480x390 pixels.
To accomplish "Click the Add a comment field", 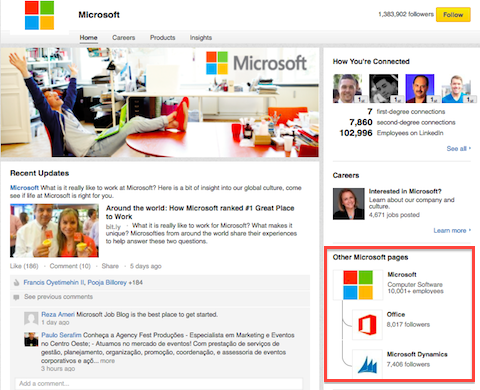I will 159,384.
